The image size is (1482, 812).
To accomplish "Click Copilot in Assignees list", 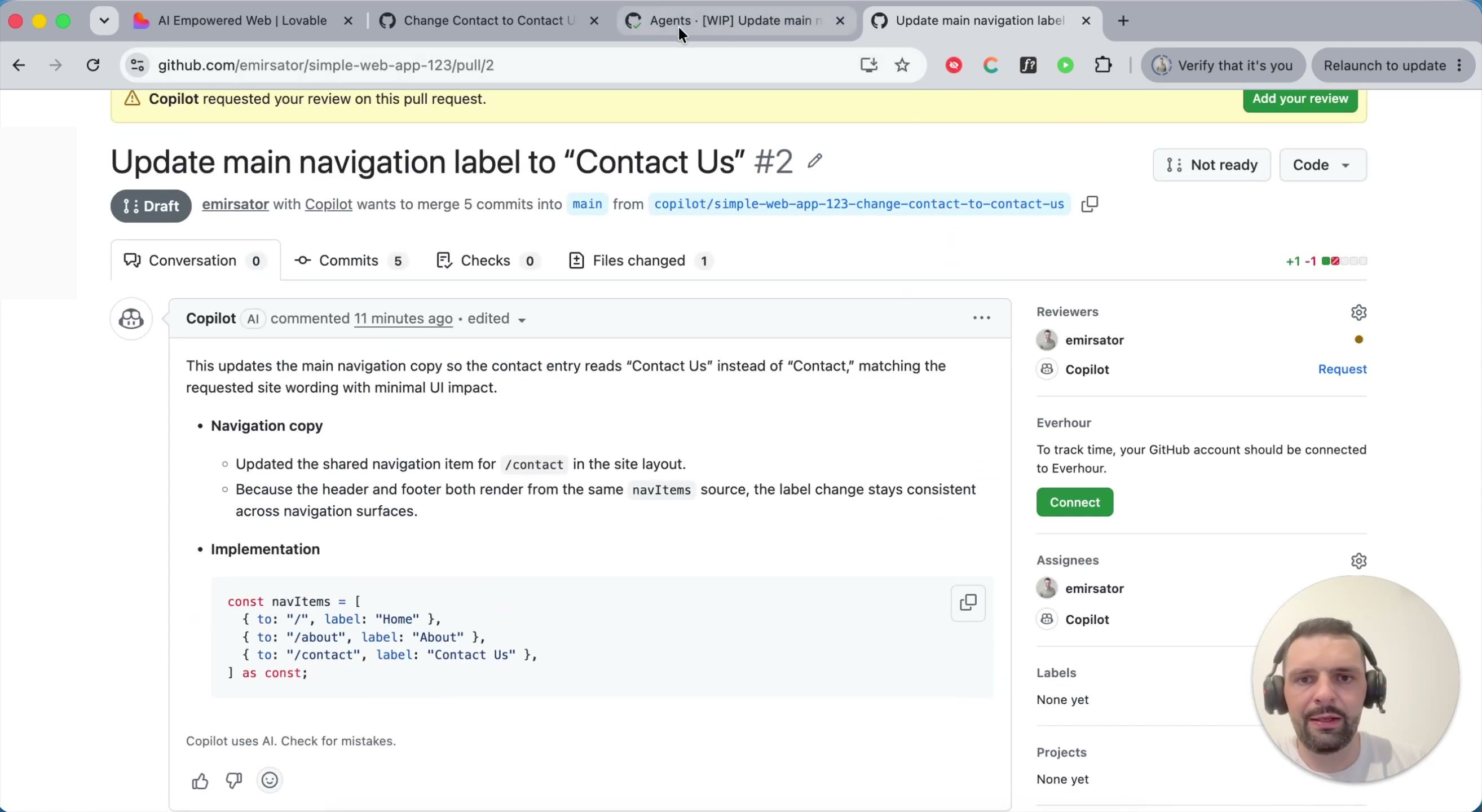I will pyautogui.click(x=1087, y=619).
